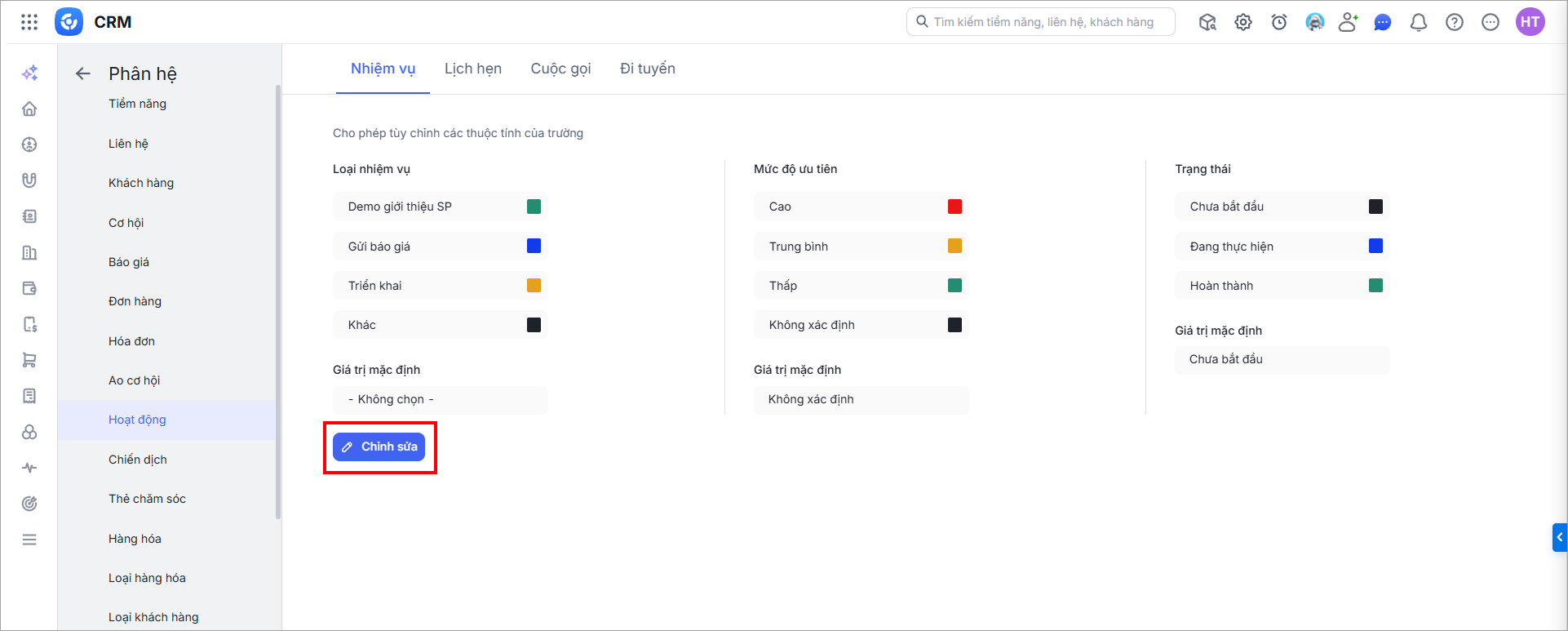Switch to the Lịch hẹn tab

pos(473,69)
